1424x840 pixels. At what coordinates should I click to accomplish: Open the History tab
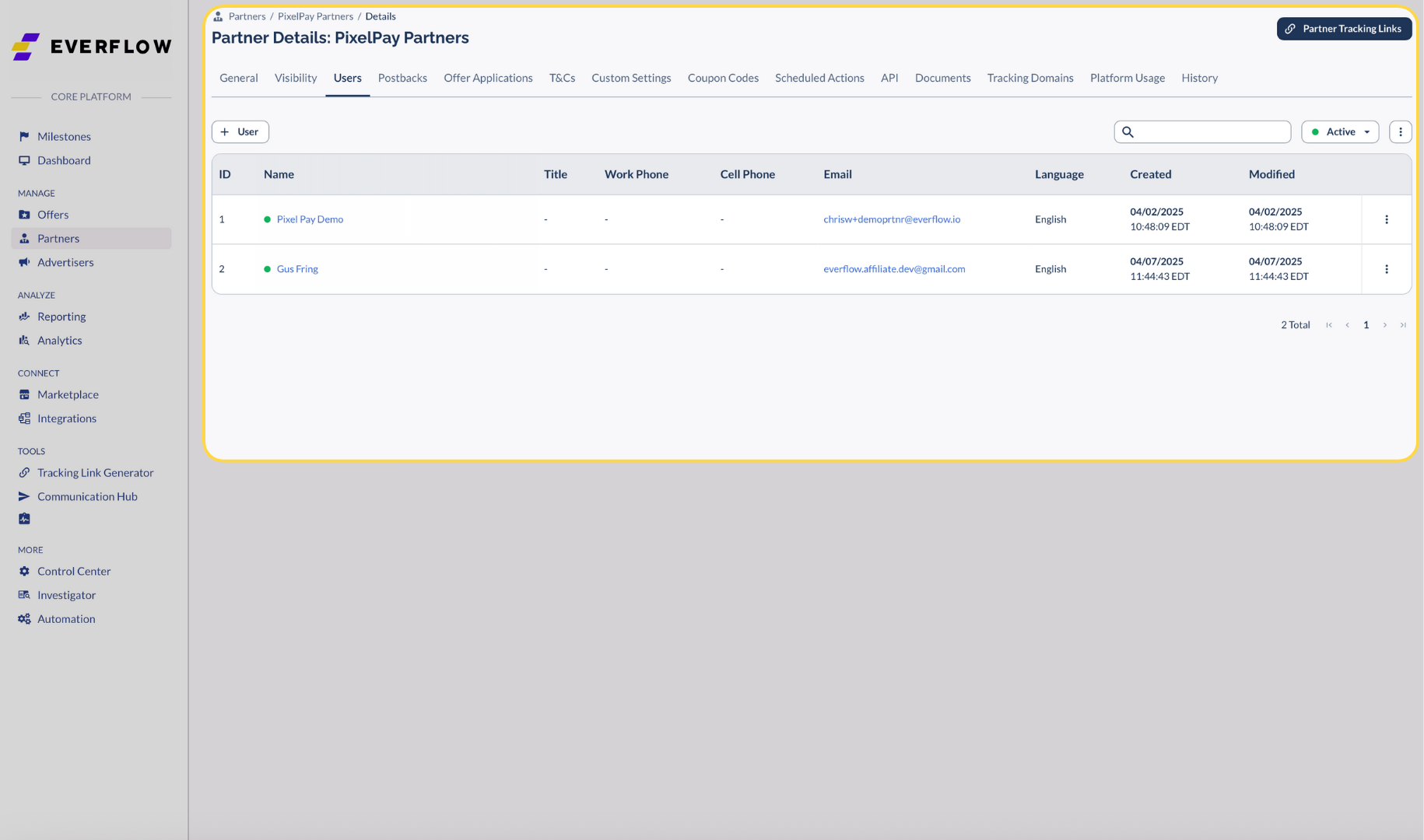click(x=1200, y=78)
